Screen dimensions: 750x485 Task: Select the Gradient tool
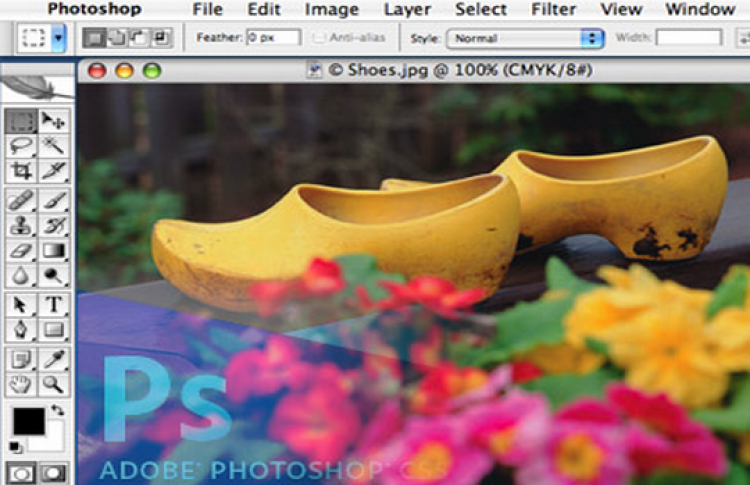click(x=54, y=250)
